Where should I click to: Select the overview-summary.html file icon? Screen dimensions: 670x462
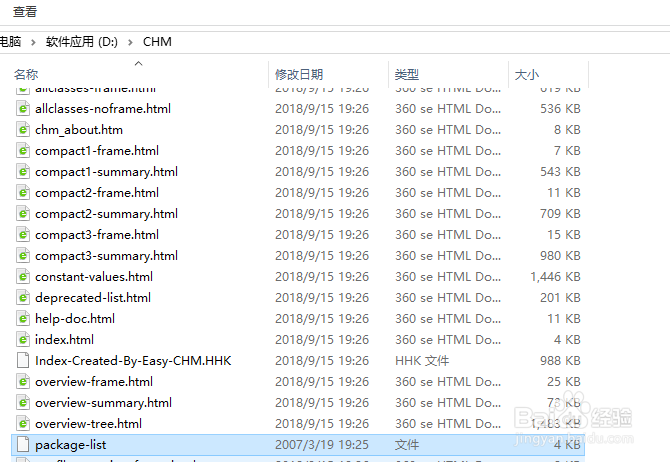(23, 403)
